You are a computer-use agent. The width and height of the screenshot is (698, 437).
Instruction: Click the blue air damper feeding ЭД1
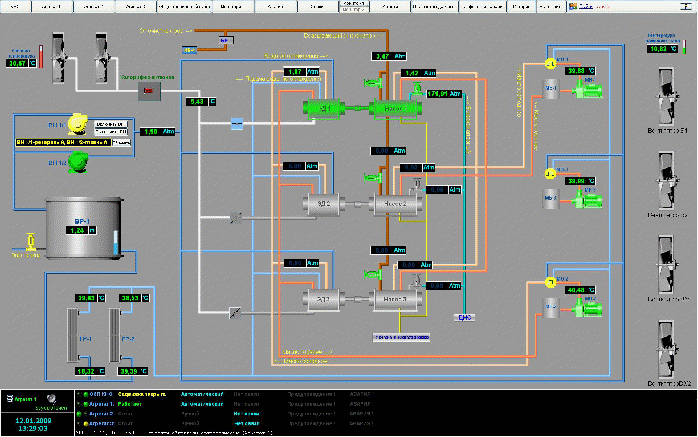click(237, 124)
